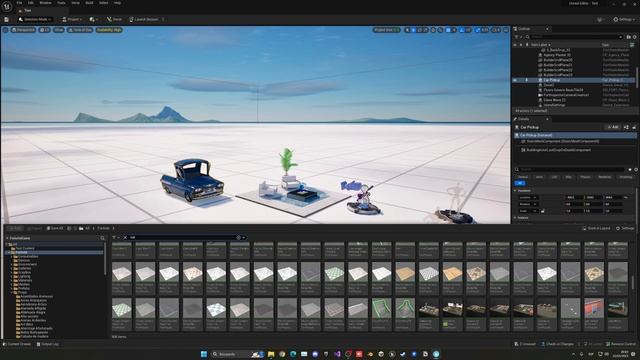Open the Selection Mode dropdown
This screenshot has width=640, height=360.
coord(35,19)
